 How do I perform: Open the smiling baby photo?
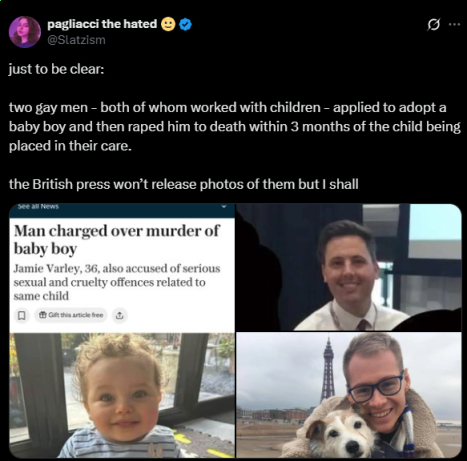coord(122,395)
